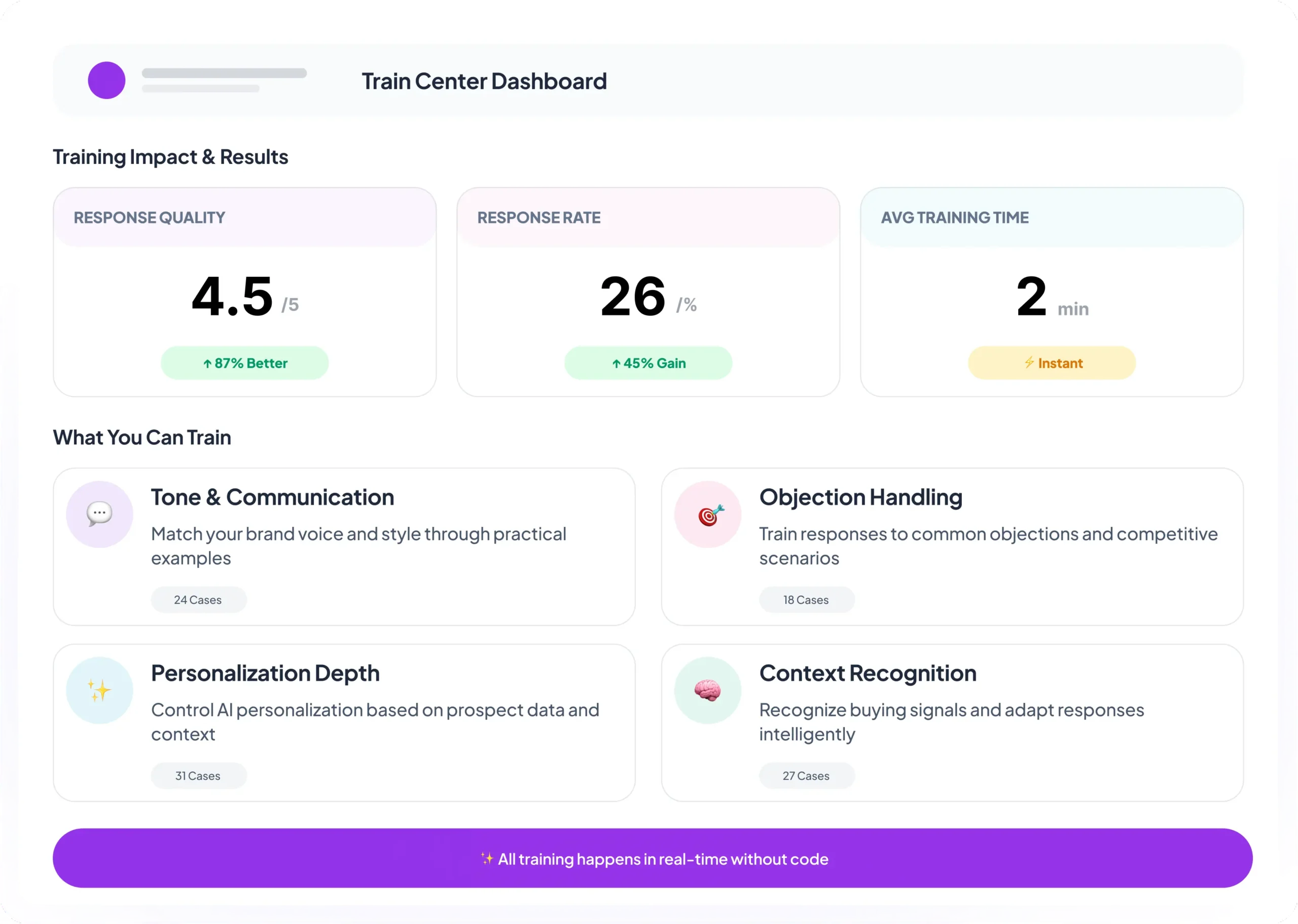Select the 18 Cases badge
This screenshot has width=1298, height=924.
[807, 600]
